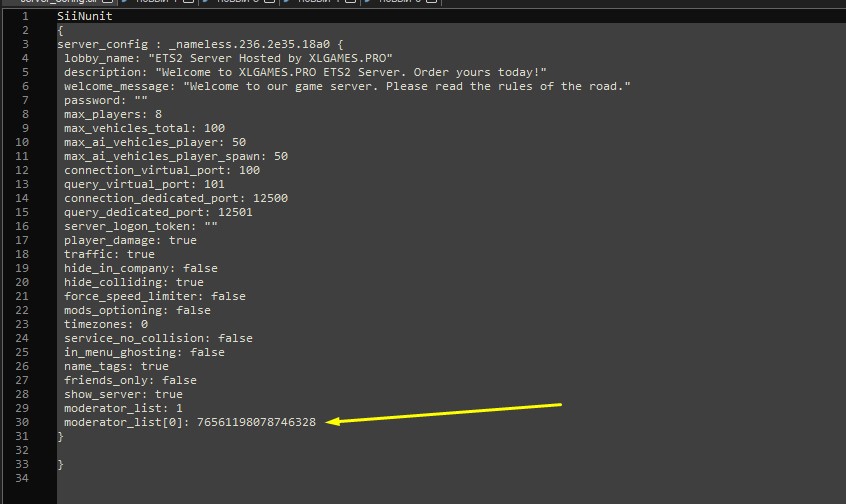The height and width of the screenshot is (504, 846).
Task: Click the name_tags line
Action: tap(116, 366)
